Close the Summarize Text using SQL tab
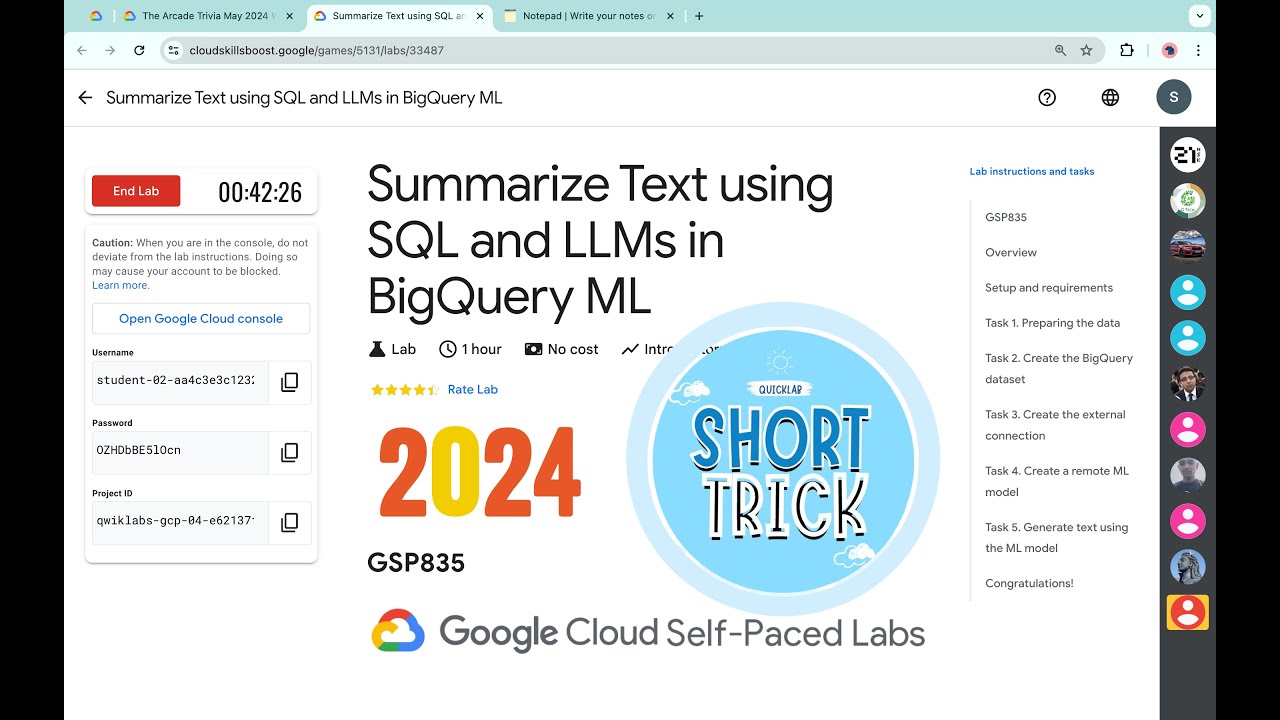 [x=479, y=16]
